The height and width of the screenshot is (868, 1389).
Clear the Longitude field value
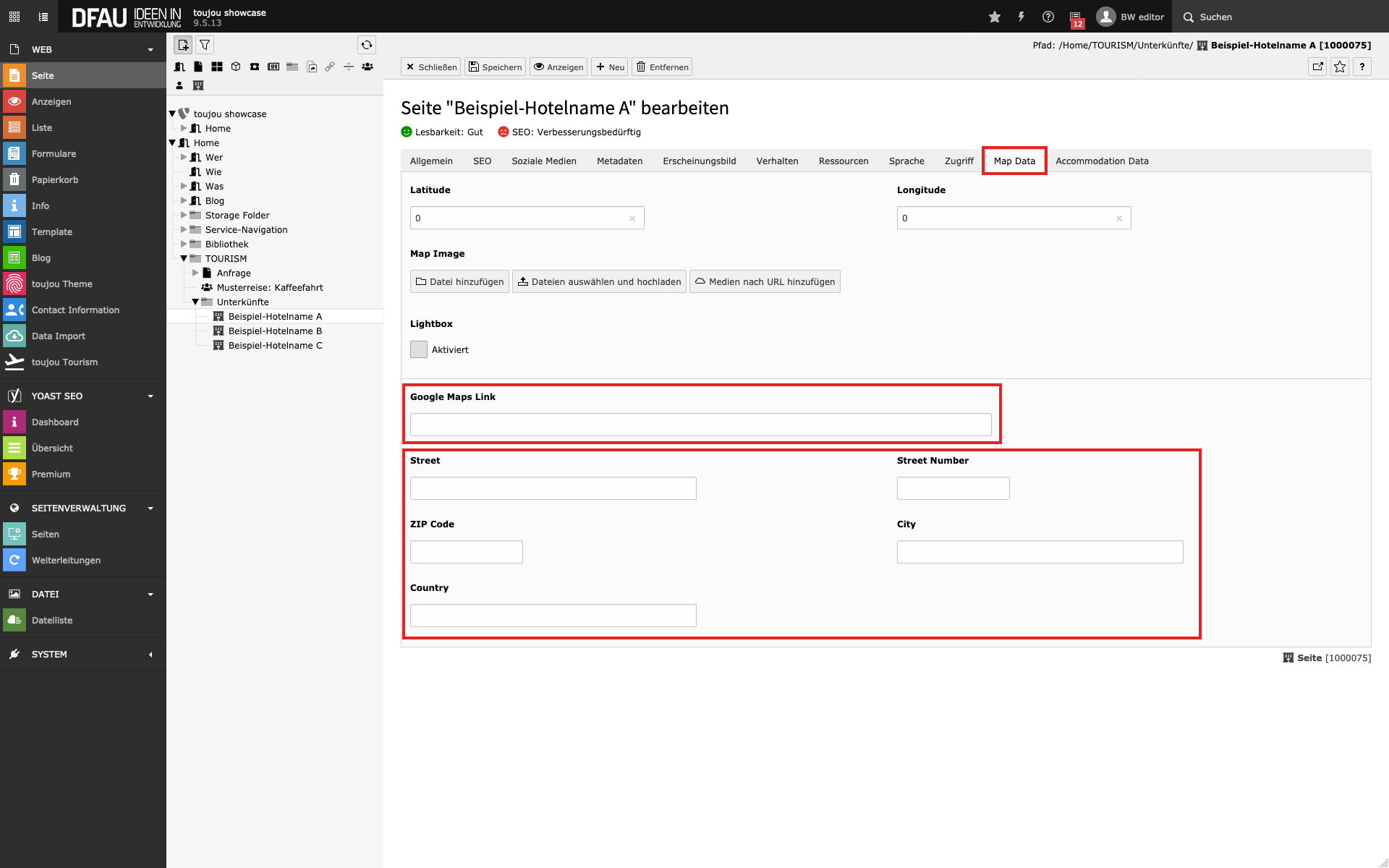coord(1119,218)
